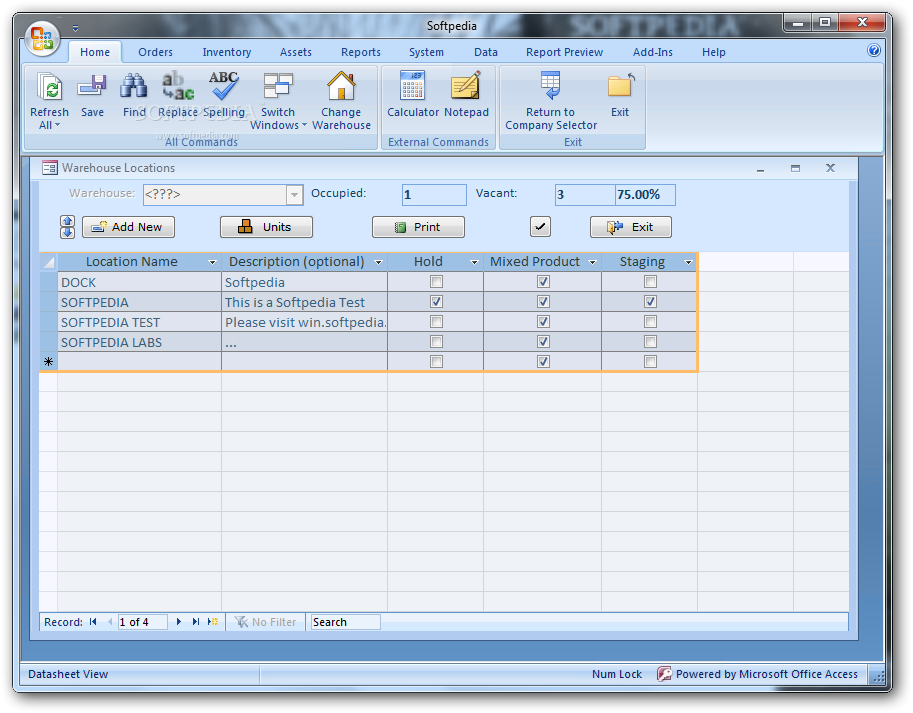Screen dimensions: 913x713
Task: Click the new-record asterisk row selector
Action: click(x=48, y=361)
